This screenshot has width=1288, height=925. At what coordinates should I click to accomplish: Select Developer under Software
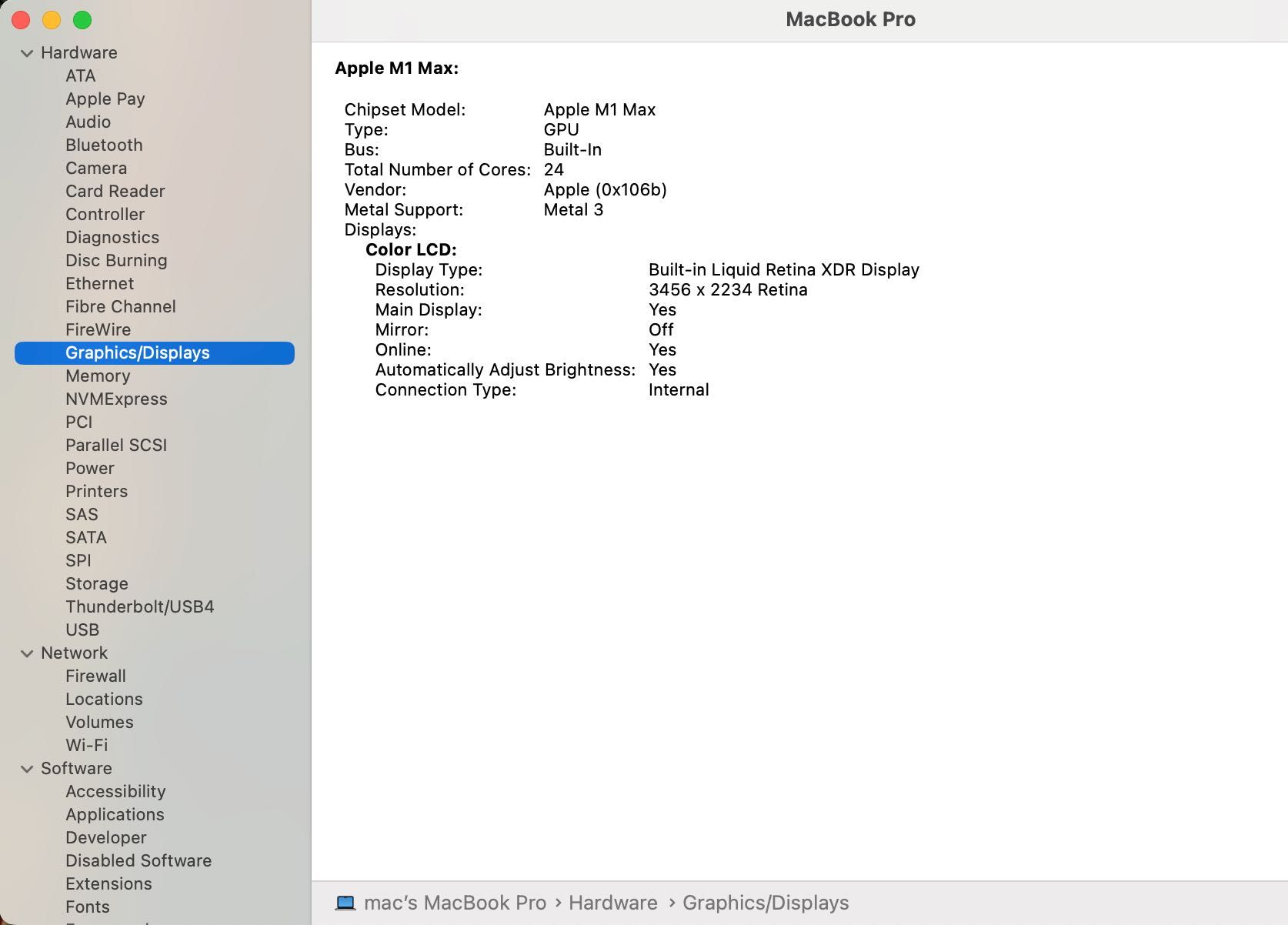pyautogui.click(x=106, y=837)
